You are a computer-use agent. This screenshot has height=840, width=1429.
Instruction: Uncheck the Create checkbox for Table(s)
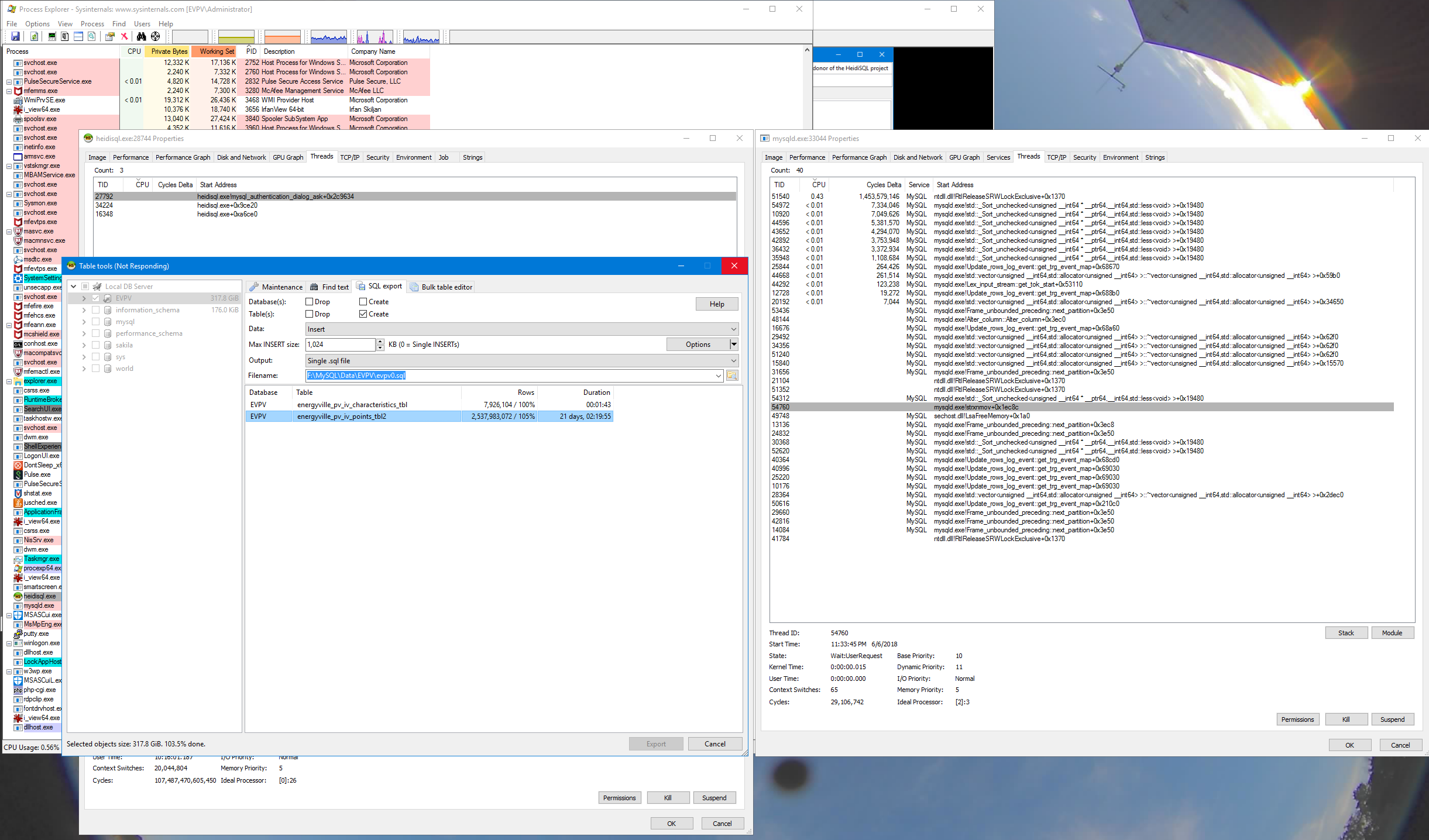tap(363, 314)
